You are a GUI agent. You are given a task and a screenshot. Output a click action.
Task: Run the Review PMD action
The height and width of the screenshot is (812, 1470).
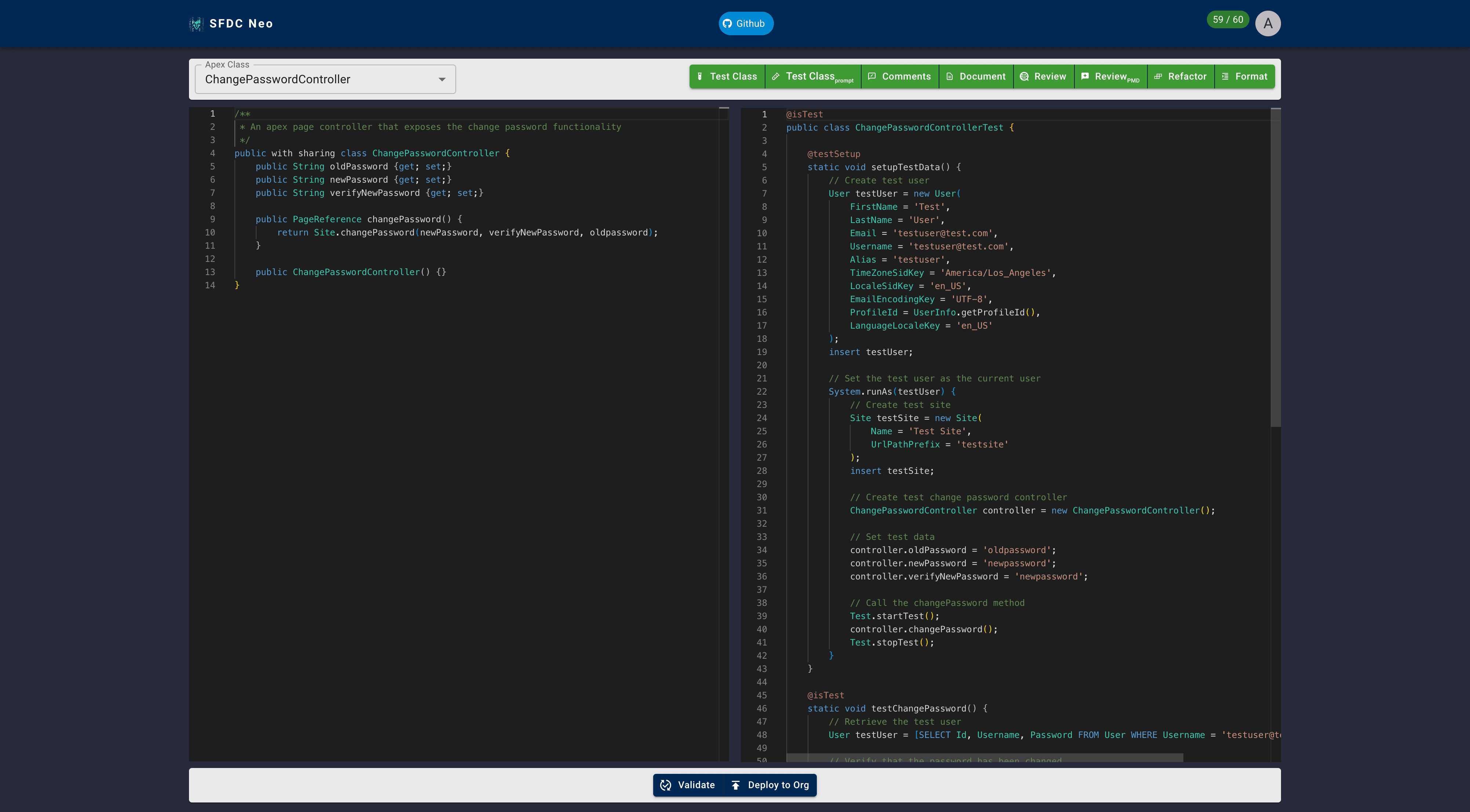(x=1110, y=76)
